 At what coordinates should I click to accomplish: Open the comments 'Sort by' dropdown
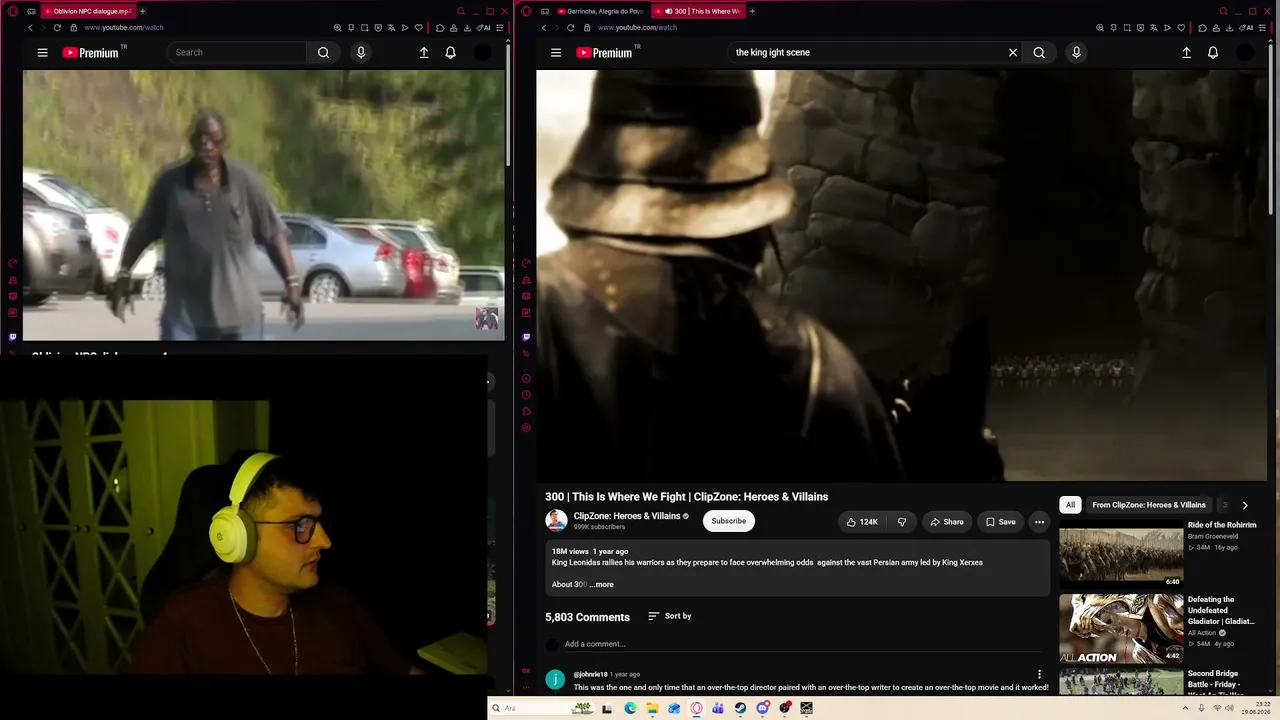[x=669, y=616]
